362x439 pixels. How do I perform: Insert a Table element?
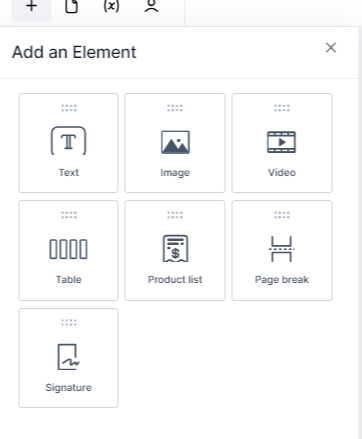(68, 250)
